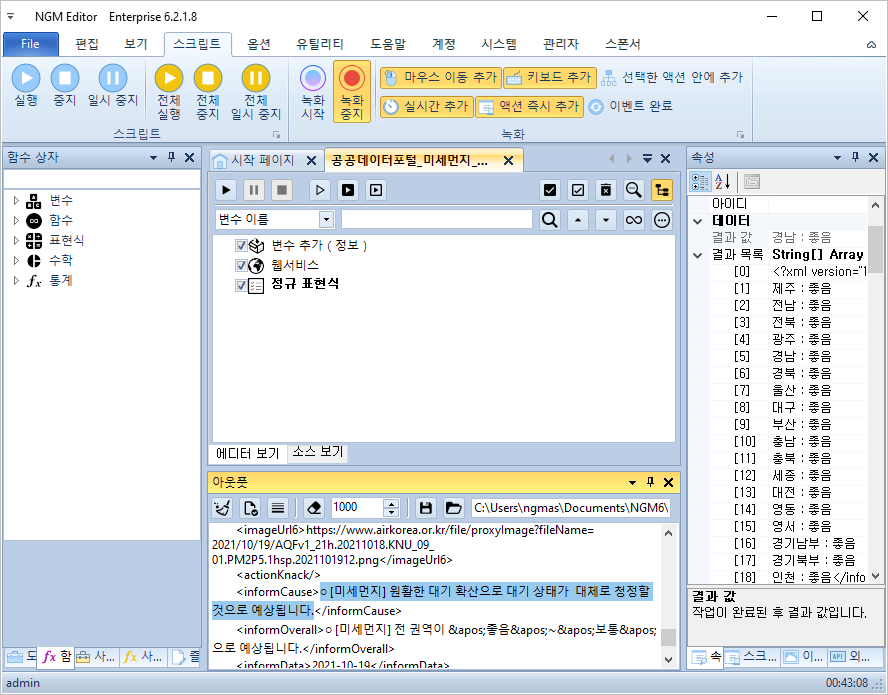Click the 키보드 추가 button
Image resolution: width=888 pixels, height=695 pixels.
pyautogui.click(x=550, y=78)
